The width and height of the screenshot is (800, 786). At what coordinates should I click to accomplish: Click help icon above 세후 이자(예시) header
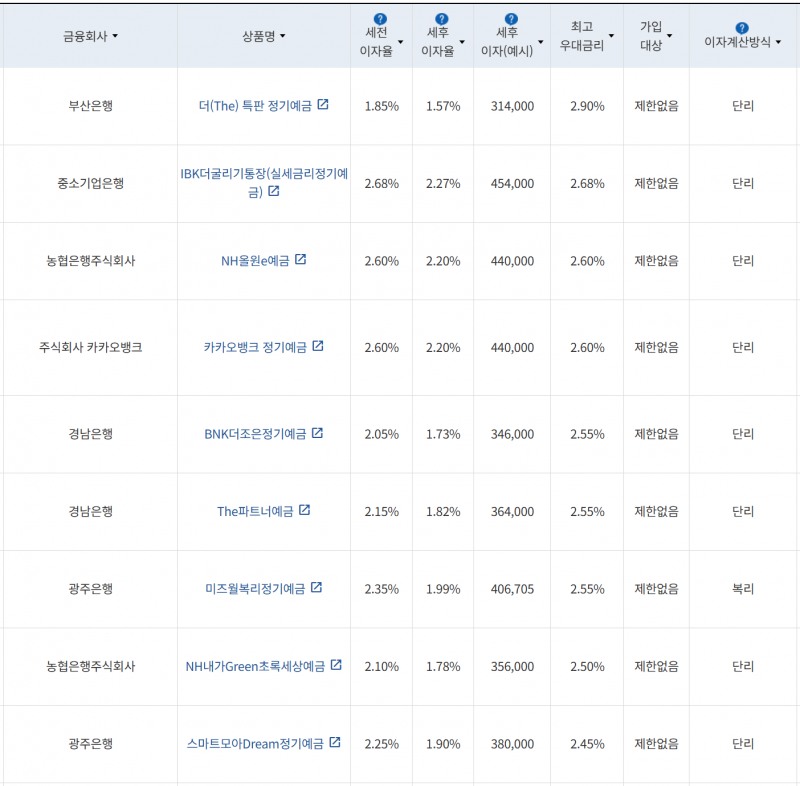[x=511, y=19]
